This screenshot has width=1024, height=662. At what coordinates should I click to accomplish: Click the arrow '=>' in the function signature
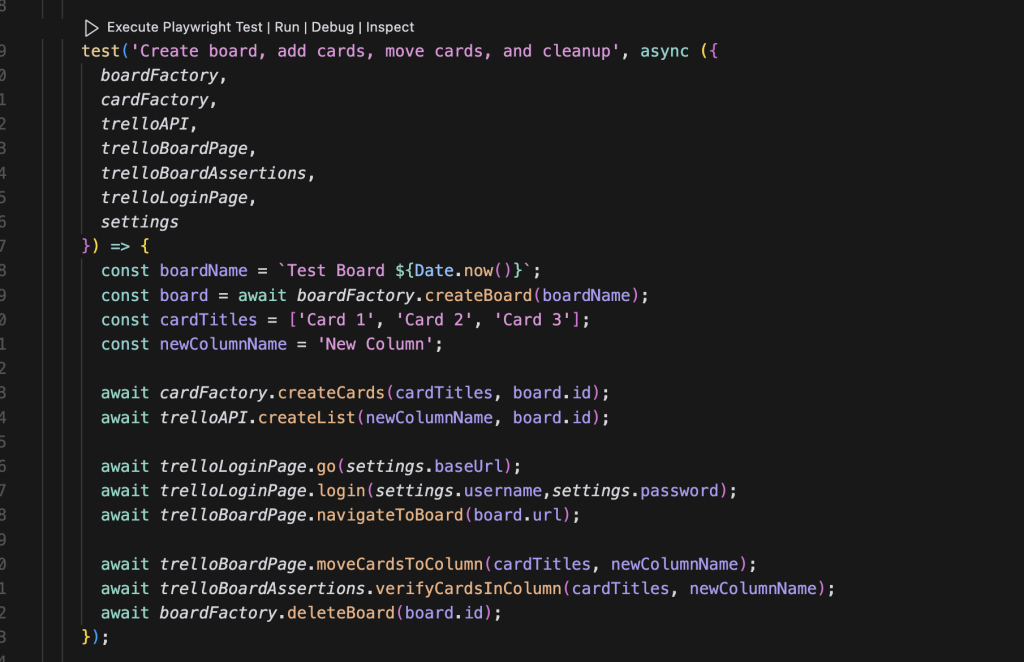pyautogui.click(x=120, y=247)
